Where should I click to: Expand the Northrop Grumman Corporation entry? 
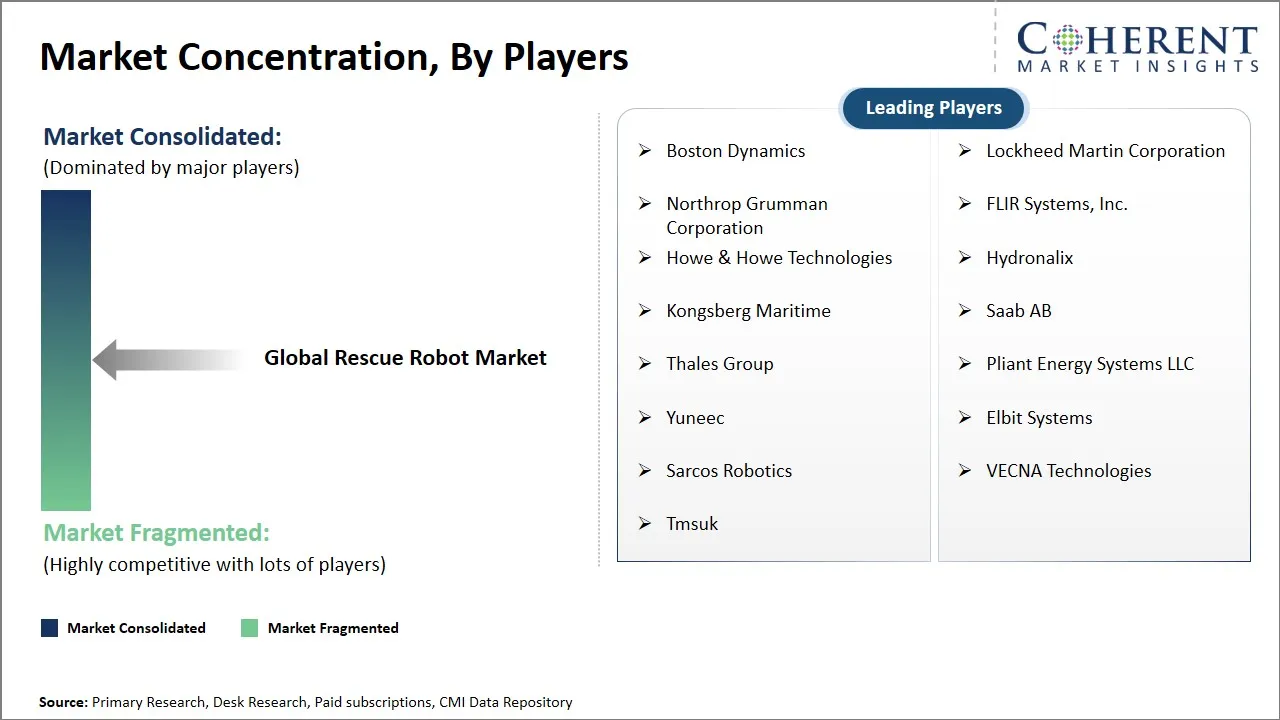click(746, 215)
